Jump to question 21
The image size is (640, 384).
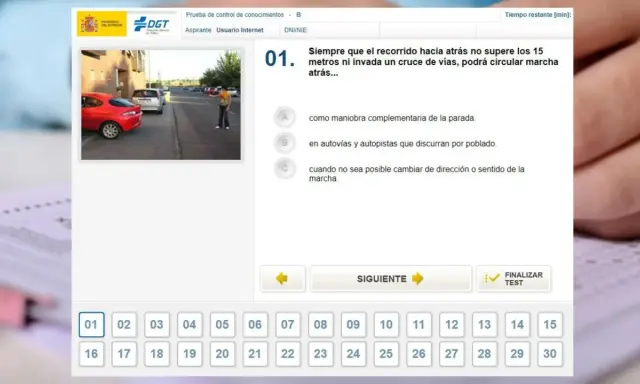point(255,353)
